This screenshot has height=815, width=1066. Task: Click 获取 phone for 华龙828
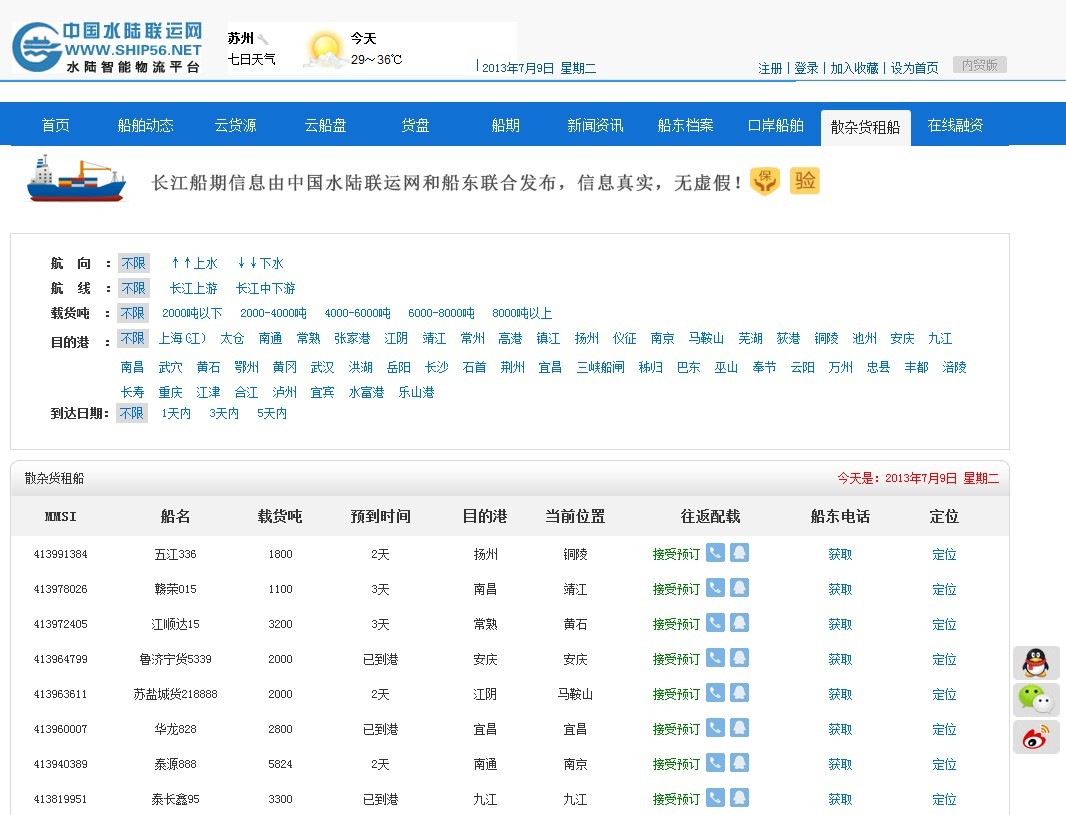(x=840, y=729)
